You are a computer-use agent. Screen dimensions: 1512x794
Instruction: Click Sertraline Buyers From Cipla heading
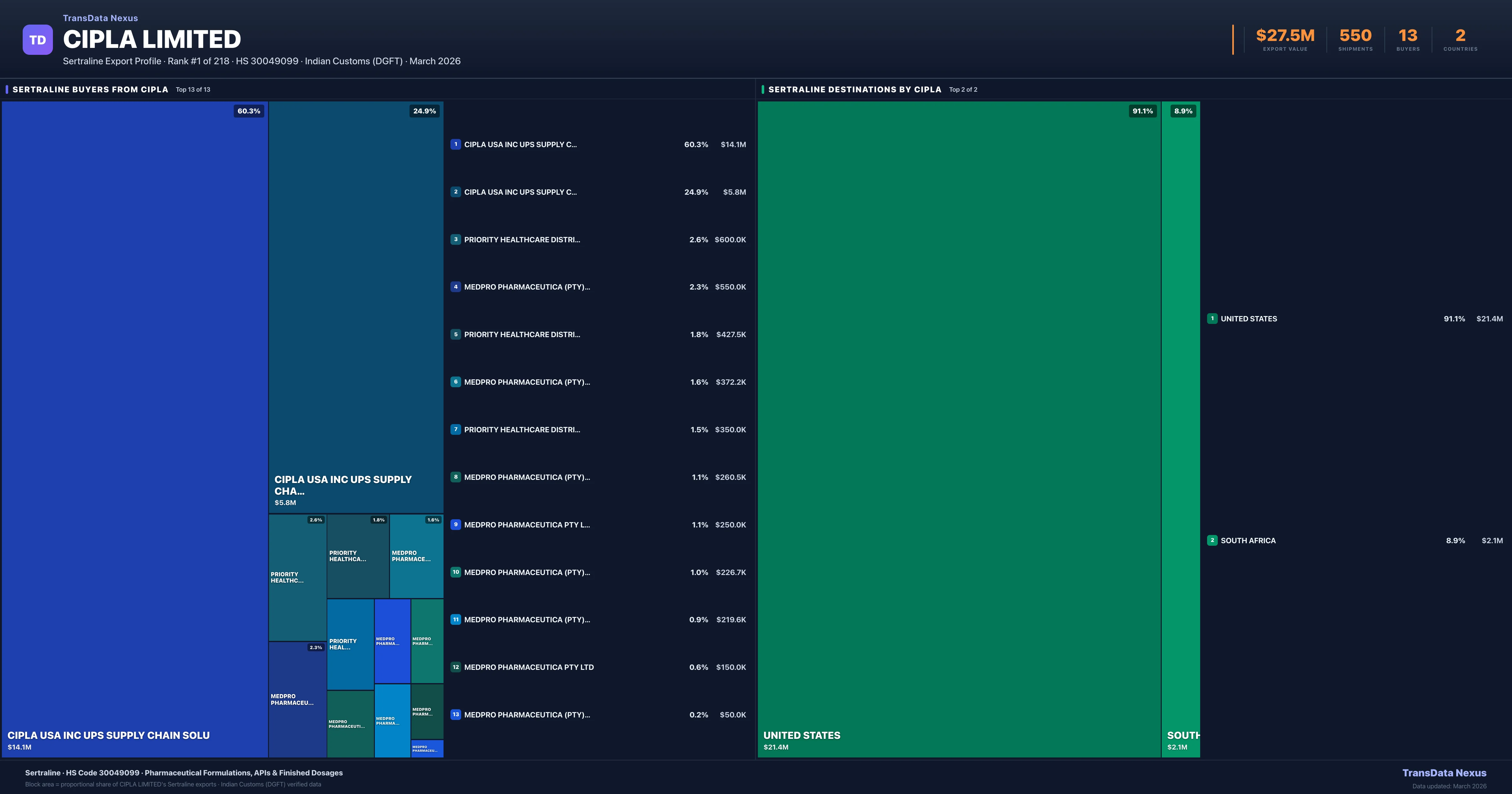(x=90, y=89)
